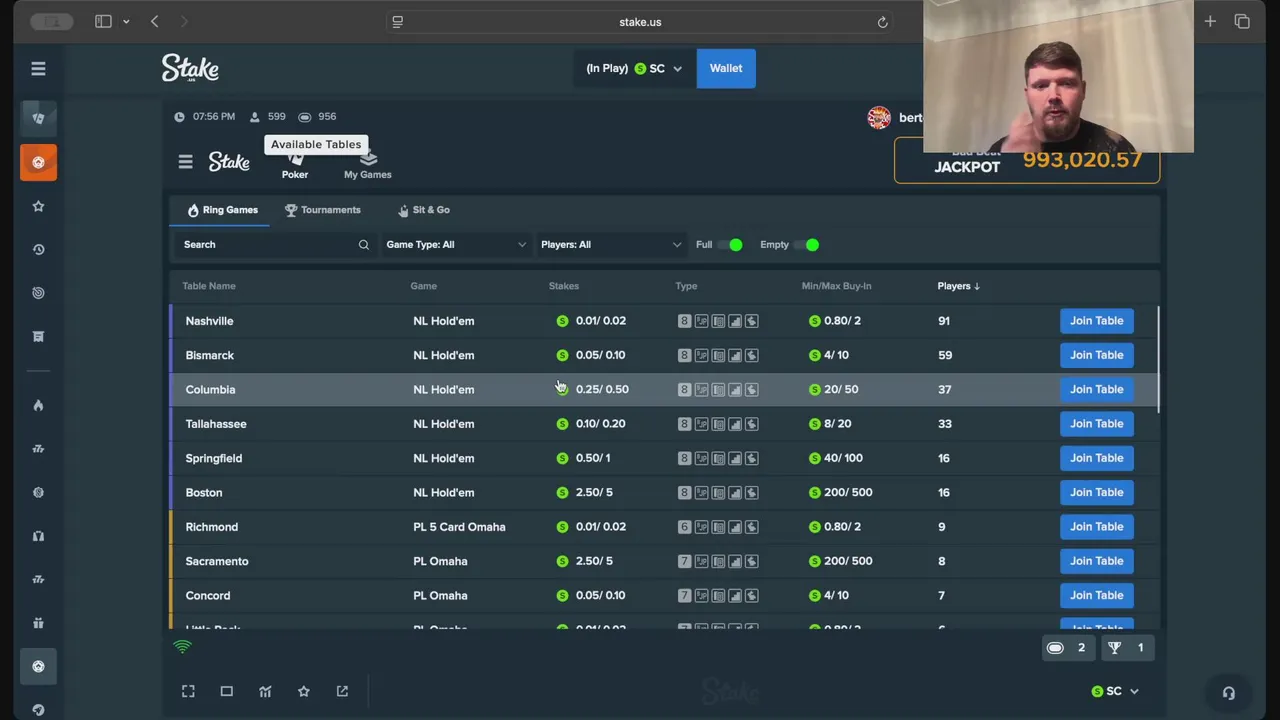Open the Wallet
The width and height of the screenshot is (1280, 720).
726,68
